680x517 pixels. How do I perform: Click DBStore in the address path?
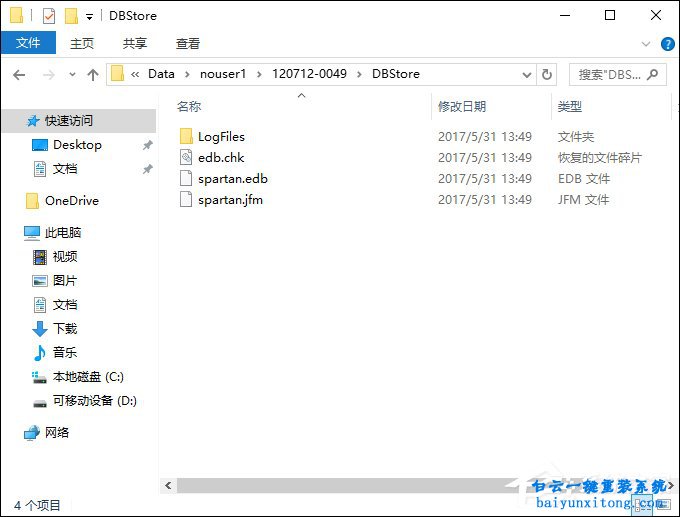(x=396, y=74)
